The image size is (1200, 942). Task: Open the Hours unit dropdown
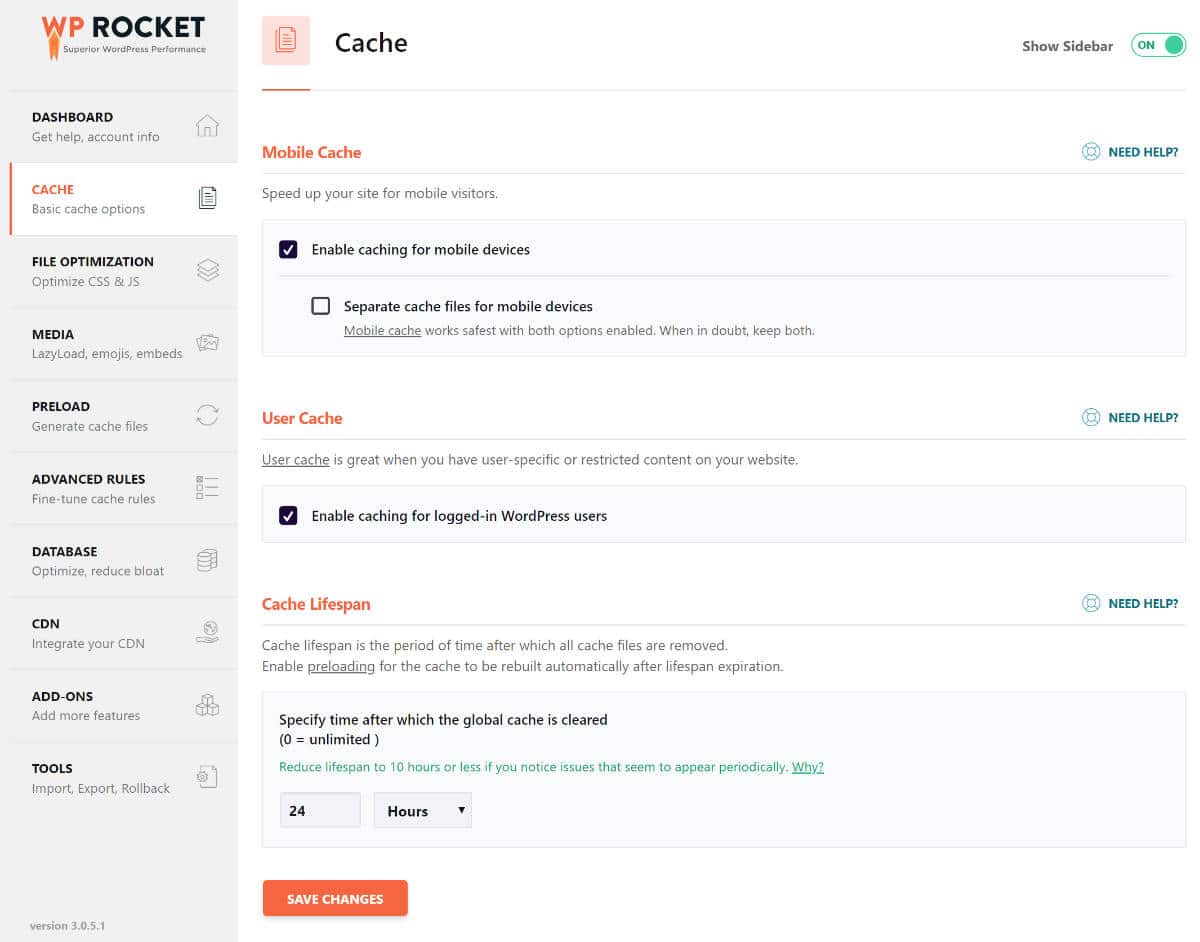click(422, 810)
